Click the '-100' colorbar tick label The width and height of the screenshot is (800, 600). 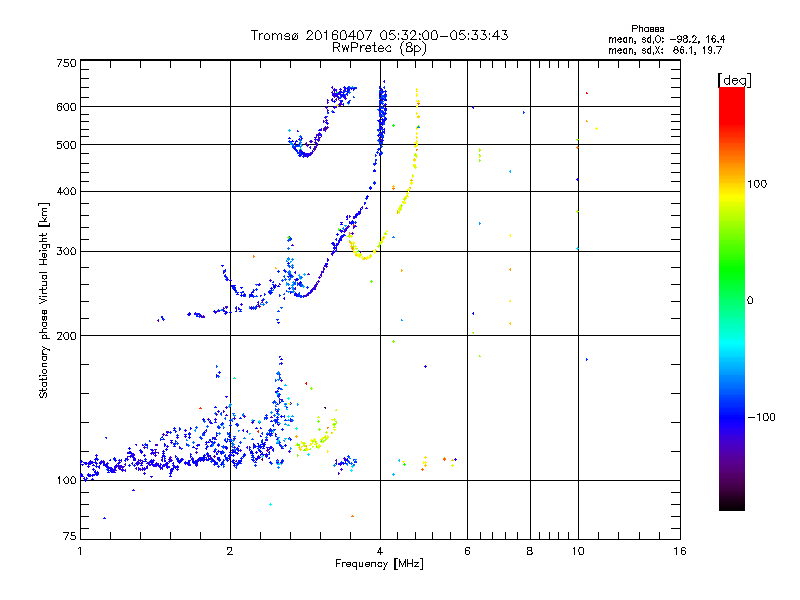click(x=761, y=417)
